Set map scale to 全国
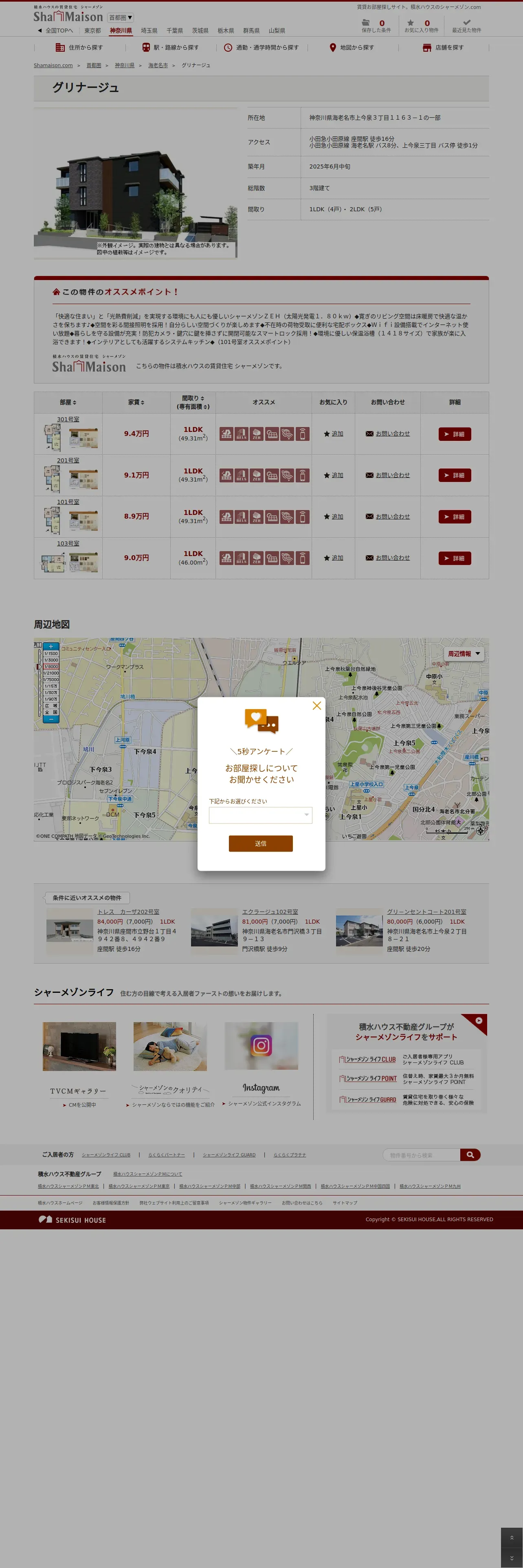The width and height of the screenshot is (523, 1568). coord(51,712)
